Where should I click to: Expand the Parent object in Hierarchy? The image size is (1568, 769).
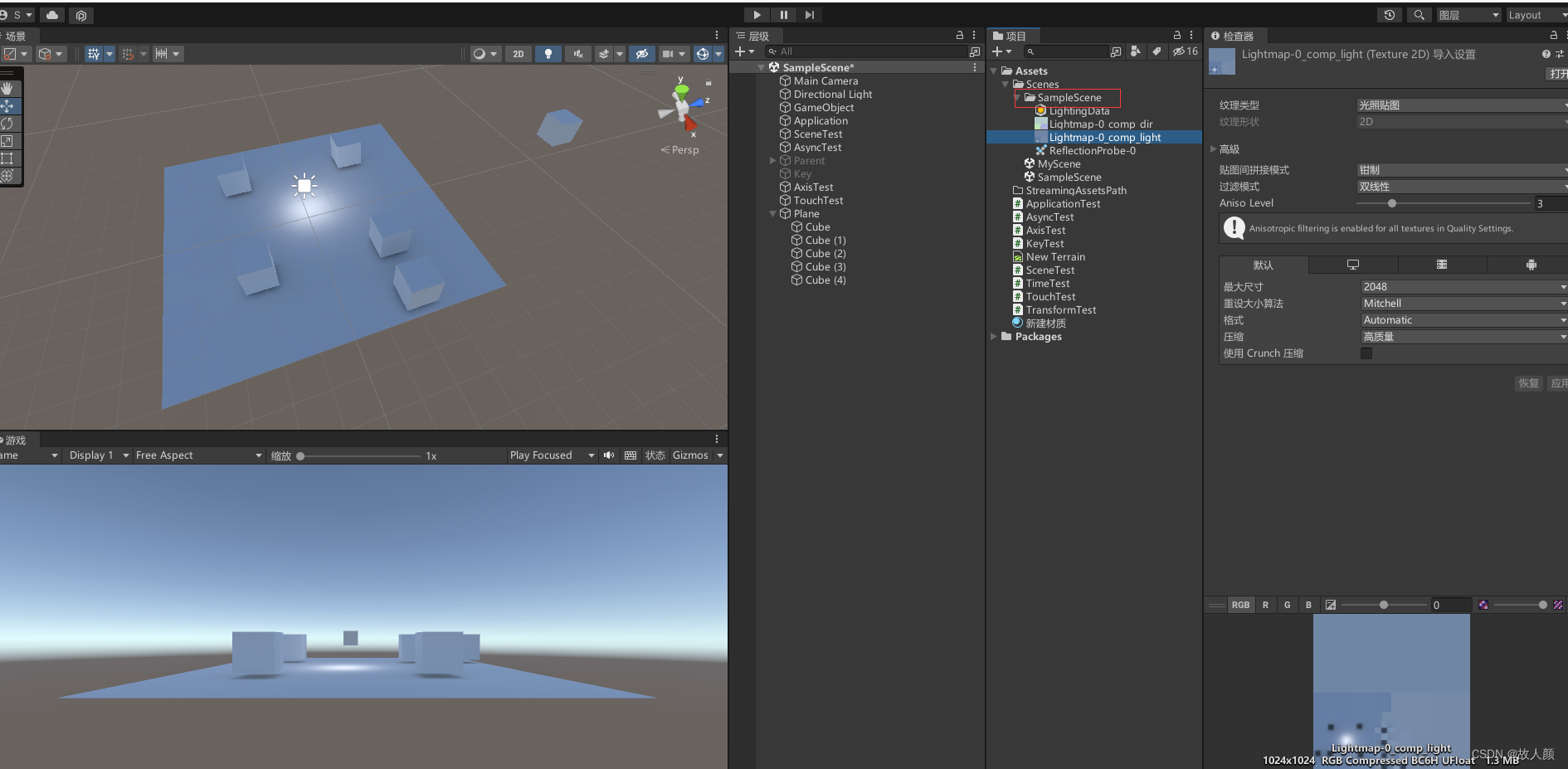coord(773,161)
